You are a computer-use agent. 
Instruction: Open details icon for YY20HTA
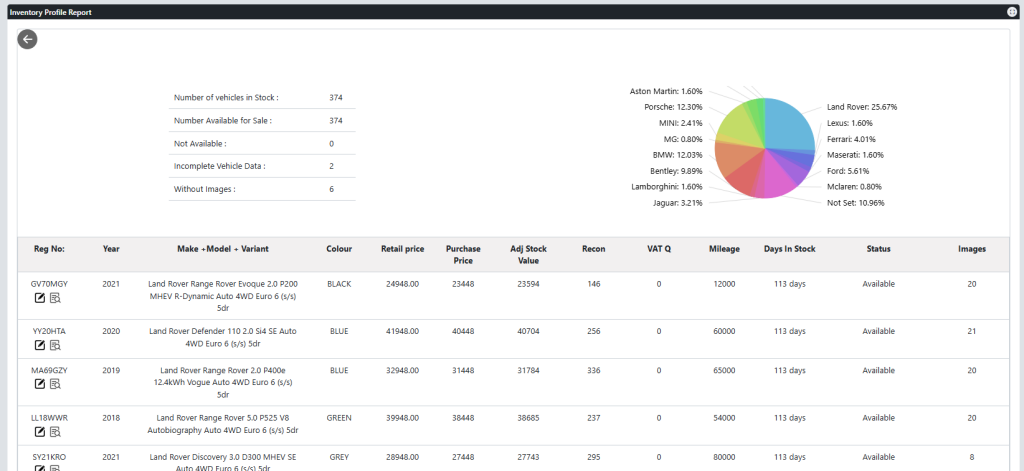coord(56,345)
